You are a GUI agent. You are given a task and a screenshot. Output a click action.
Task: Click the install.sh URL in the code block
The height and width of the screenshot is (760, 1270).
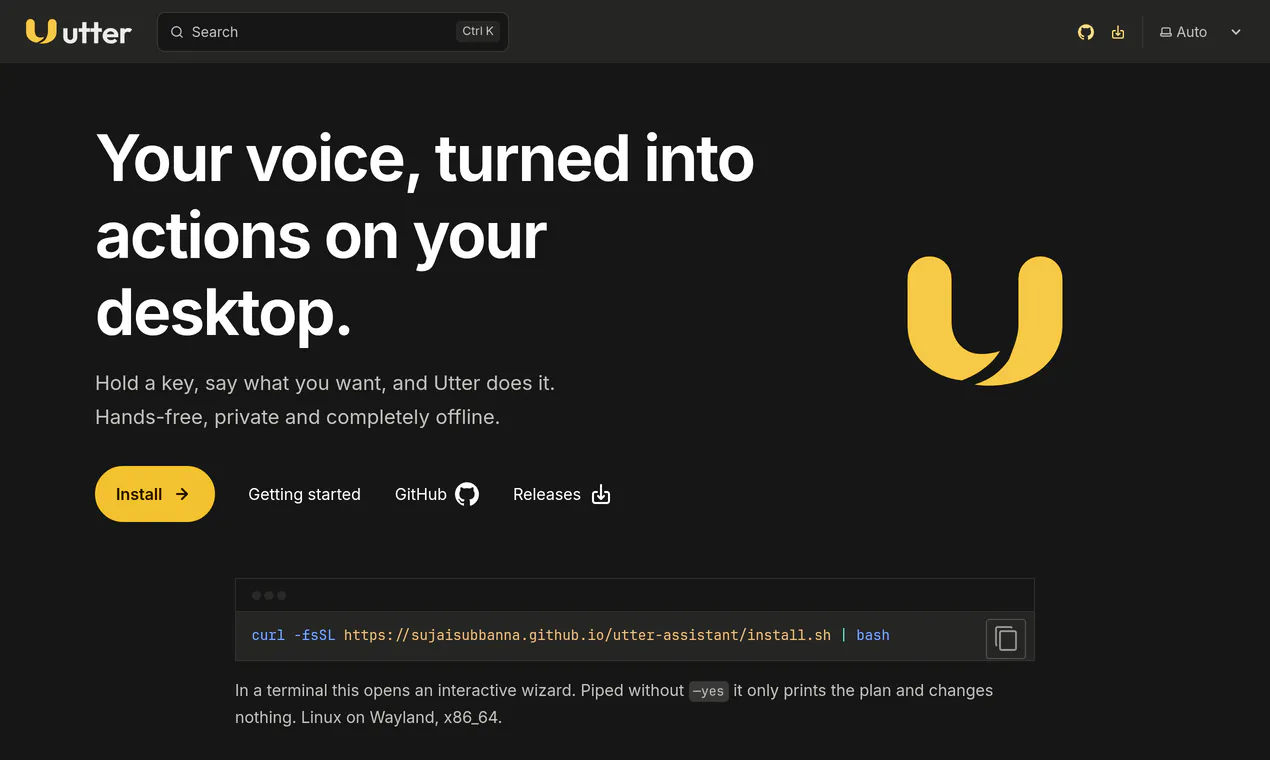pyautogui.click(x=587, y=635)
